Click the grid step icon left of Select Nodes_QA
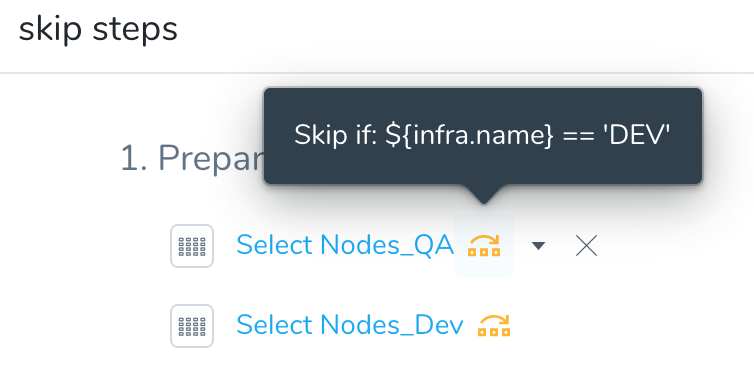Viewport: 754px width, 386px height. click(192, 246)
